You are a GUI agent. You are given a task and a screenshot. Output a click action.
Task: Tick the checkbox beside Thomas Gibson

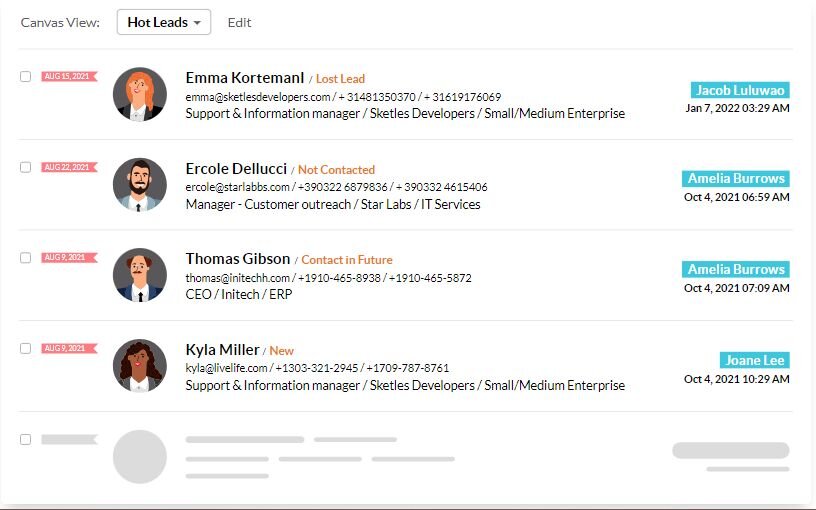26,258
